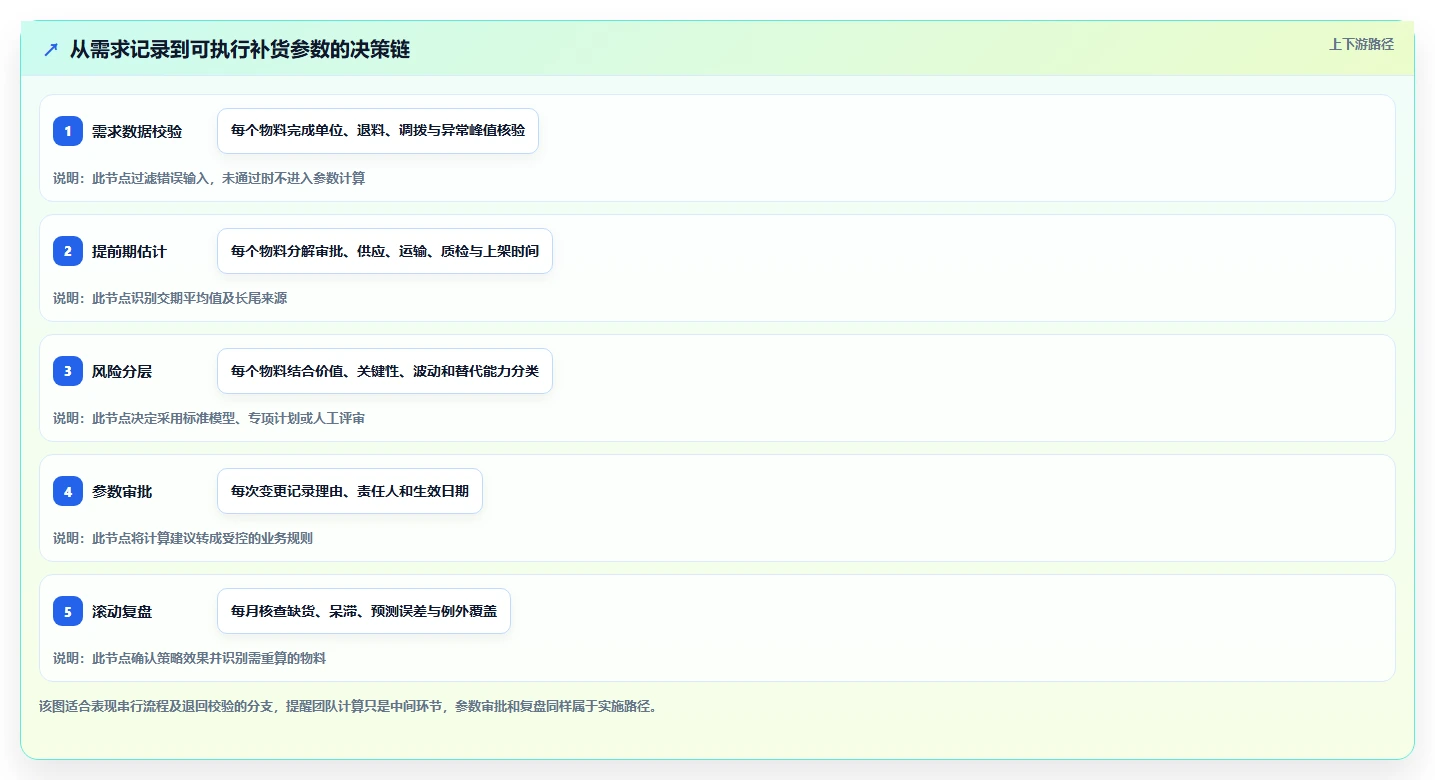Image resolution: width=1435 pixels, height=780 pixels.
Task: Click the 滚动复盘 step name
Action: pyautogui.click(x=122, y=611)
